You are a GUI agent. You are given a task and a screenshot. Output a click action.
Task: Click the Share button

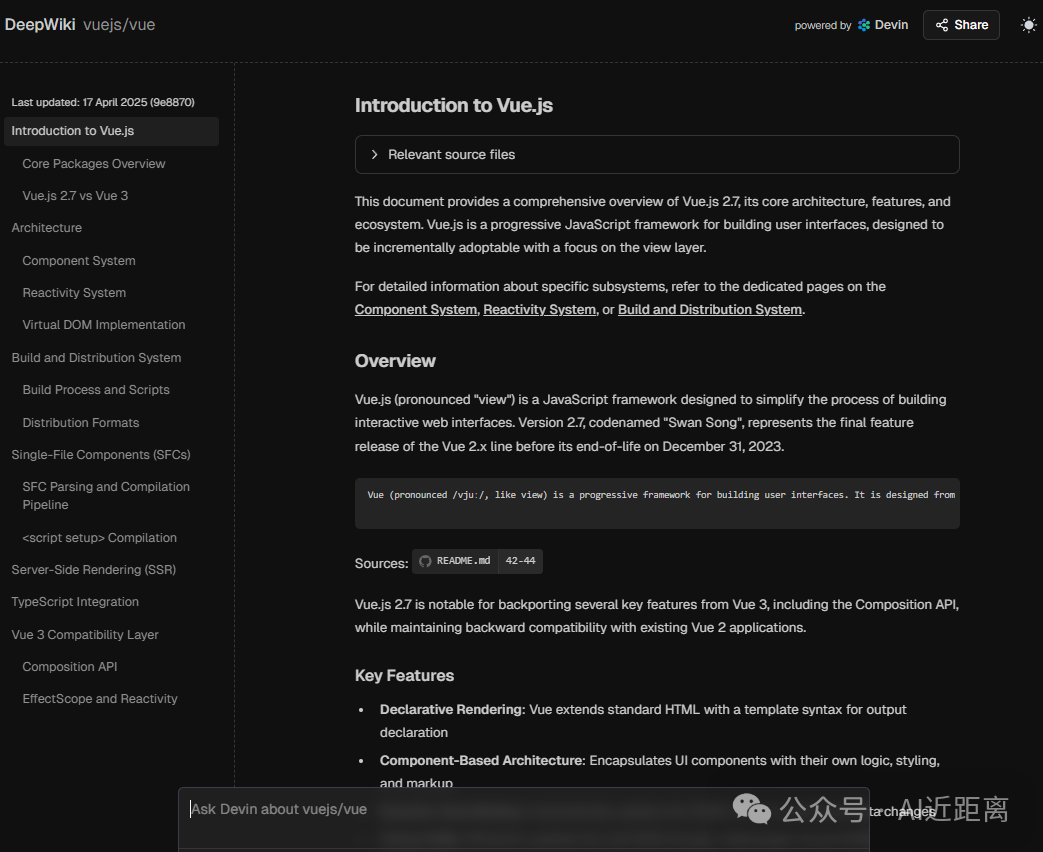click(961, 25)
